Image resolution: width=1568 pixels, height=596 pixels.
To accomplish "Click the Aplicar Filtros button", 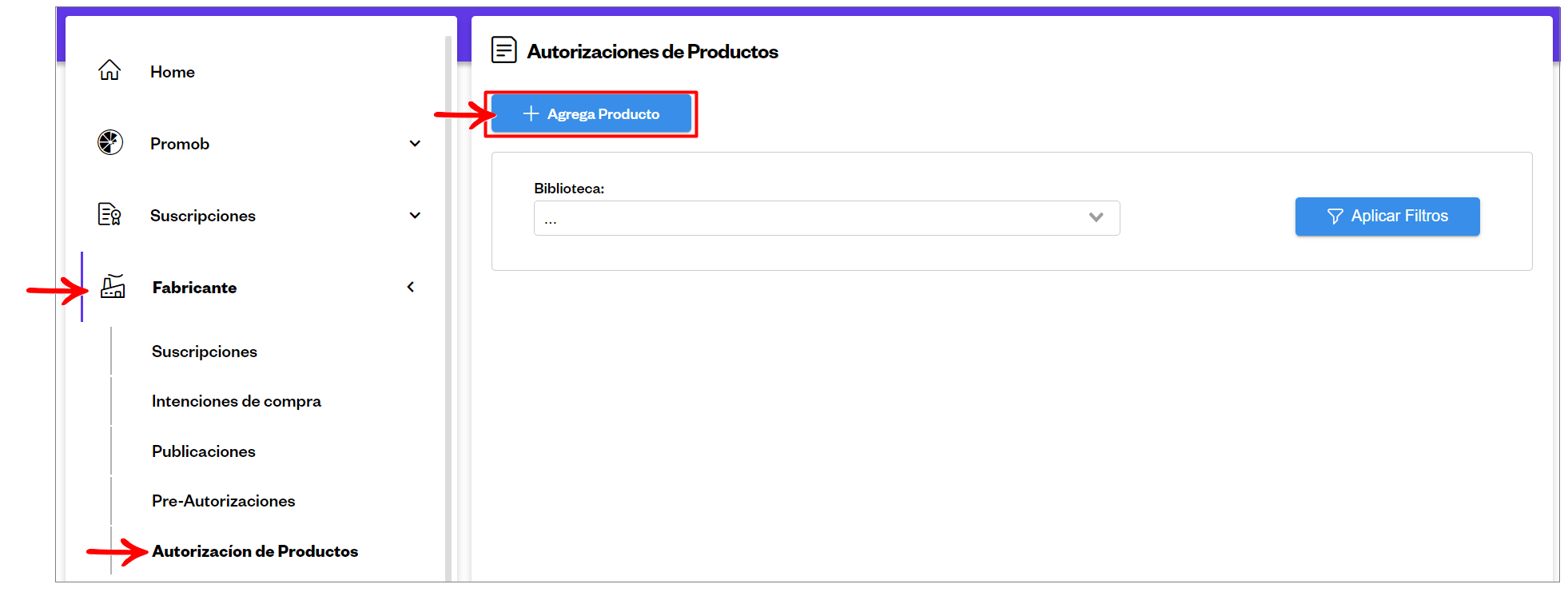I will 1387,217.
